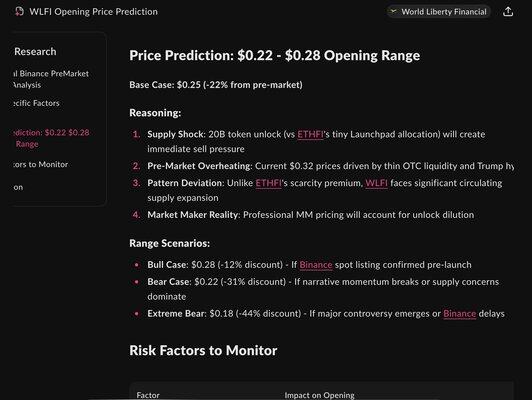This screenshot has height=400, width=532.
Task: Select the Specific Factors outline item
Action: click(36, 103)
